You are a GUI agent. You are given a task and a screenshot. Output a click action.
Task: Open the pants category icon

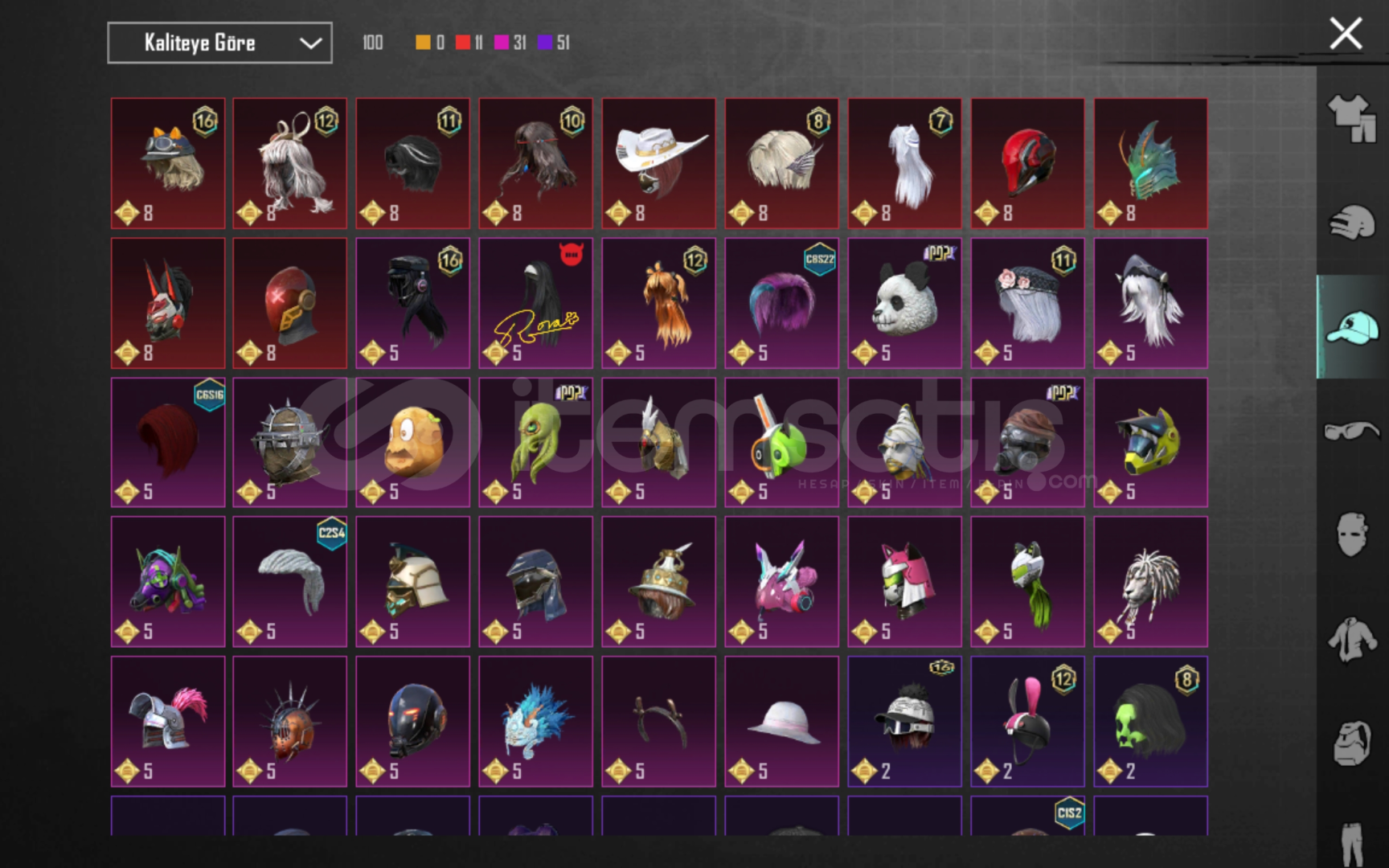1352,842
